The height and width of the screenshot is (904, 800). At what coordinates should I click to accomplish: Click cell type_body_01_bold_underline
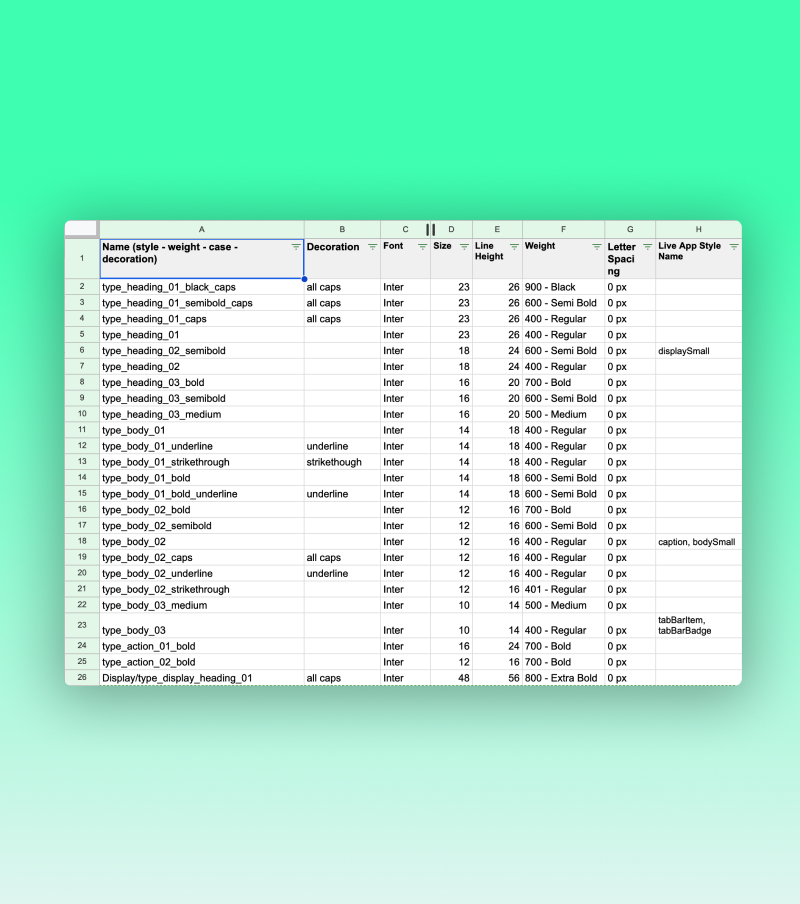click(202, 494)
